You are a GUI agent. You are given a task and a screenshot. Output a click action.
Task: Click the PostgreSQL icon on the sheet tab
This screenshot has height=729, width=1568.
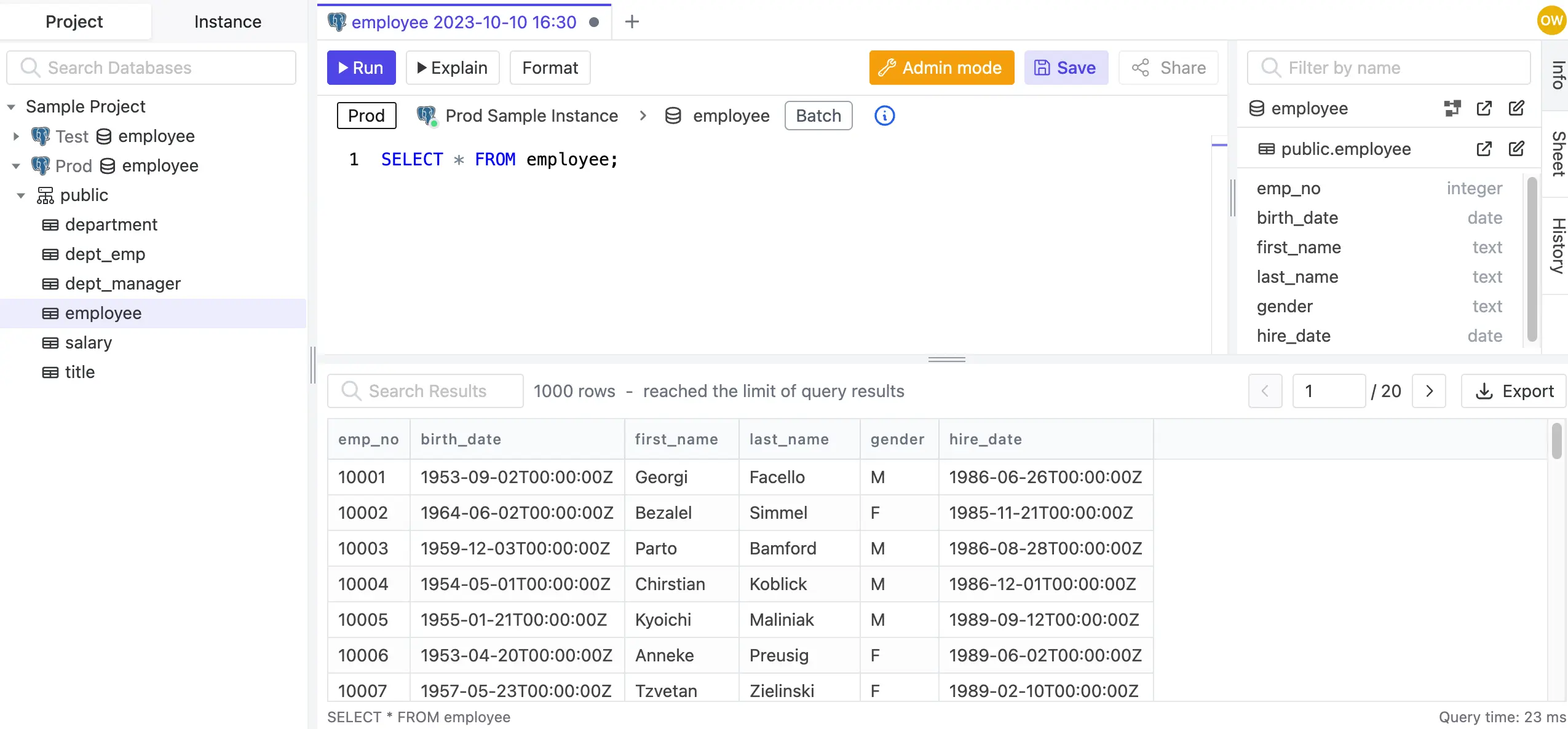336,22
